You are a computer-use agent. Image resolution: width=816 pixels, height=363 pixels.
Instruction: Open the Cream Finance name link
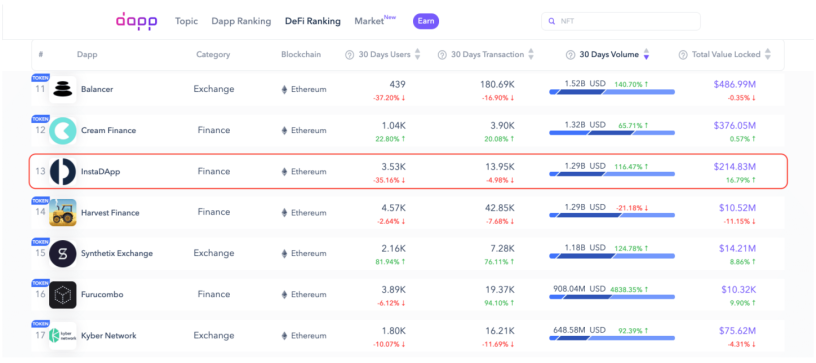(x=108, y=131)
